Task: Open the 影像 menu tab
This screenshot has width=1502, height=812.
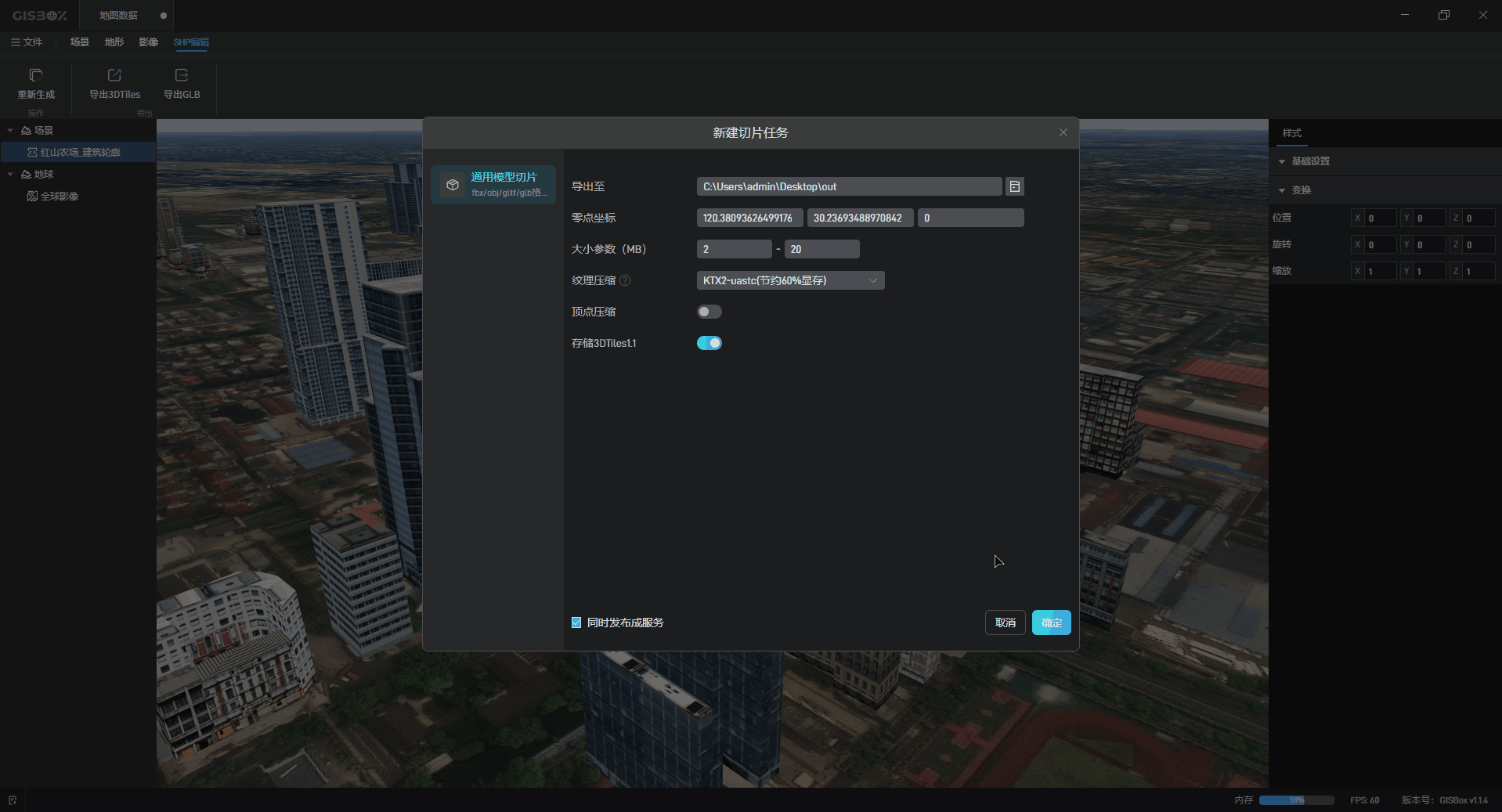Action: (x=149, y=42)
